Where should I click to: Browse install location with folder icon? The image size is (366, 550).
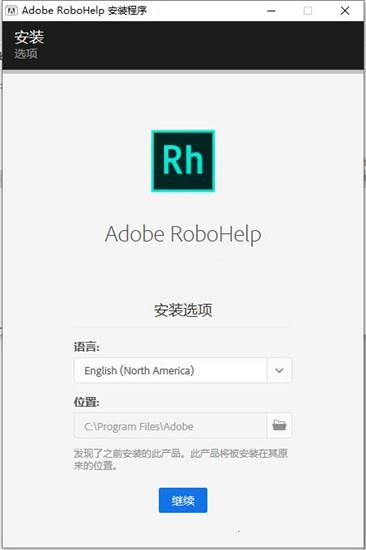pyautogui.click(x=279, y=425)
